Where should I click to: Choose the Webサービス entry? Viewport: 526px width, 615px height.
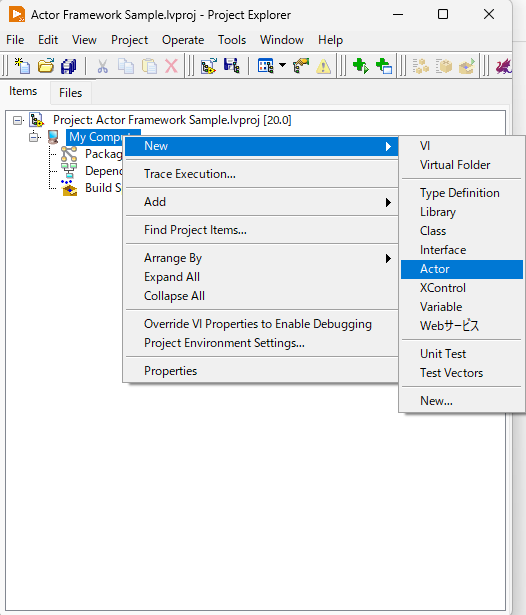pyautogui.click(x=462, y=326)
